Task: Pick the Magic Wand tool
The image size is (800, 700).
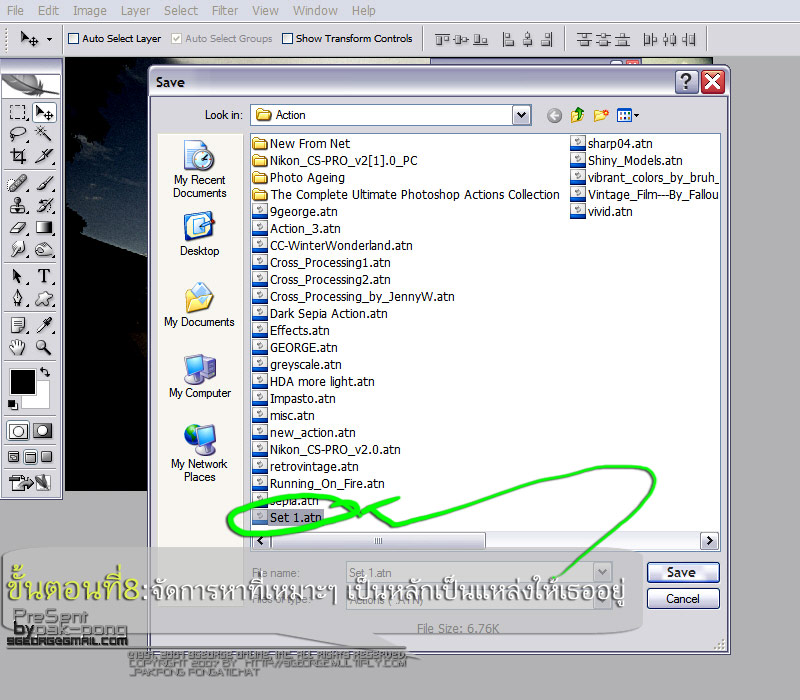Action: coord(44,134)
